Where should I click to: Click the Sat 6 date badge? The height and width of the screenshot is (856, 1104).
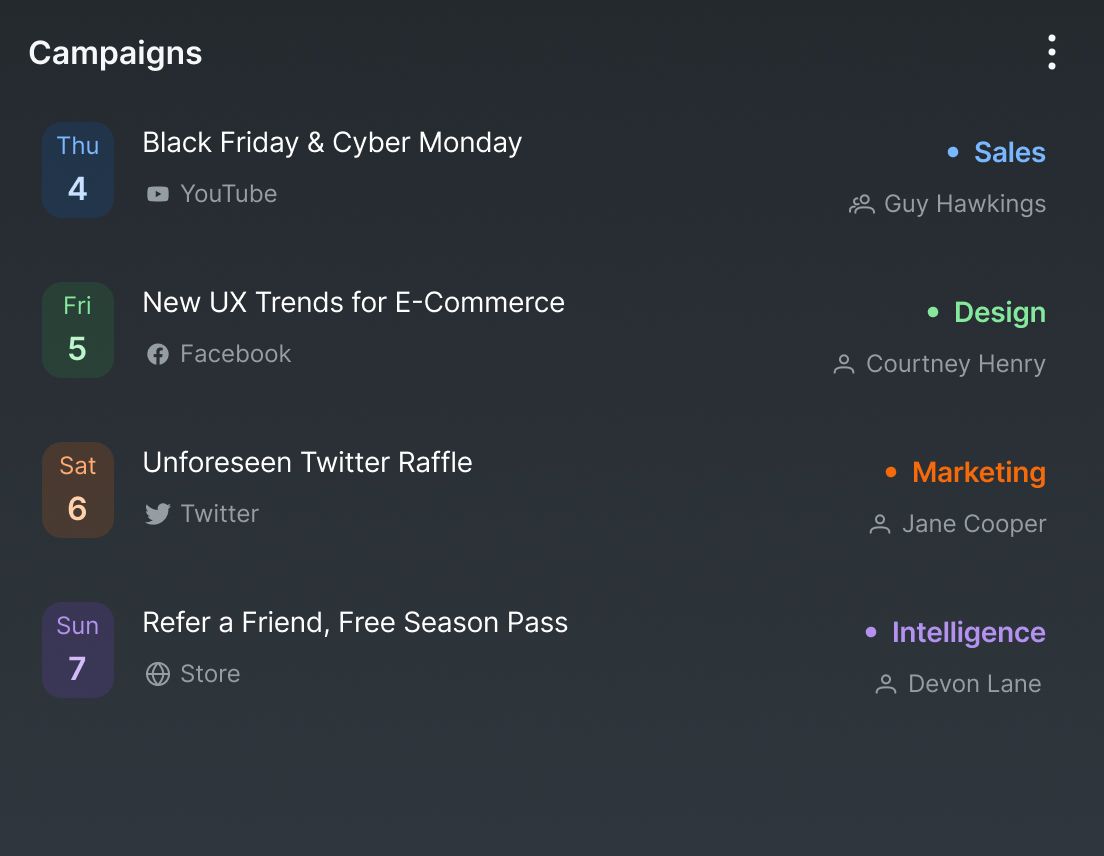78,490
